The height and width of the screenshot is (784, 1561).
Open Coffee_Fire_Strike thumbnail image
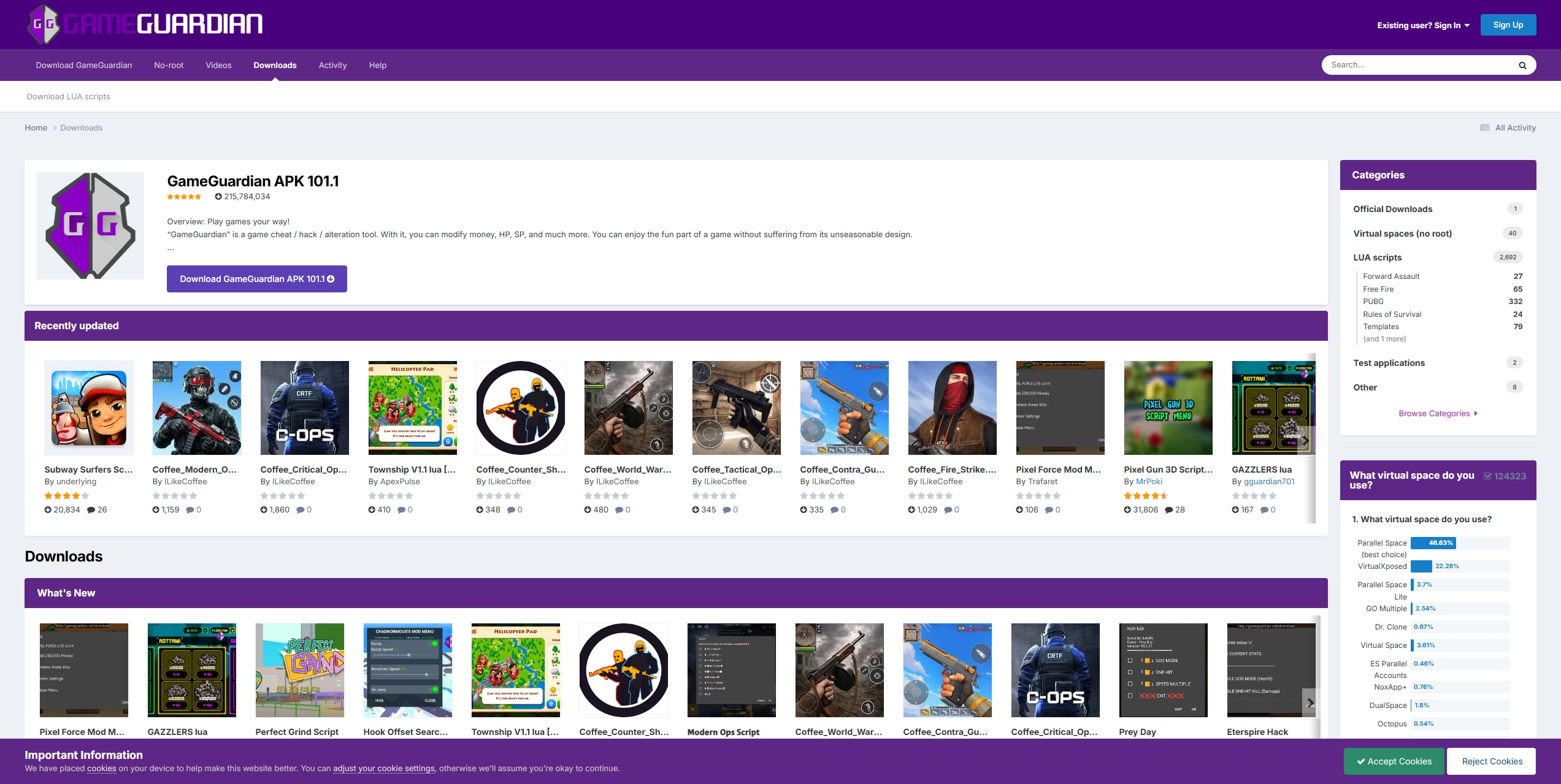[x=953, y=408]
